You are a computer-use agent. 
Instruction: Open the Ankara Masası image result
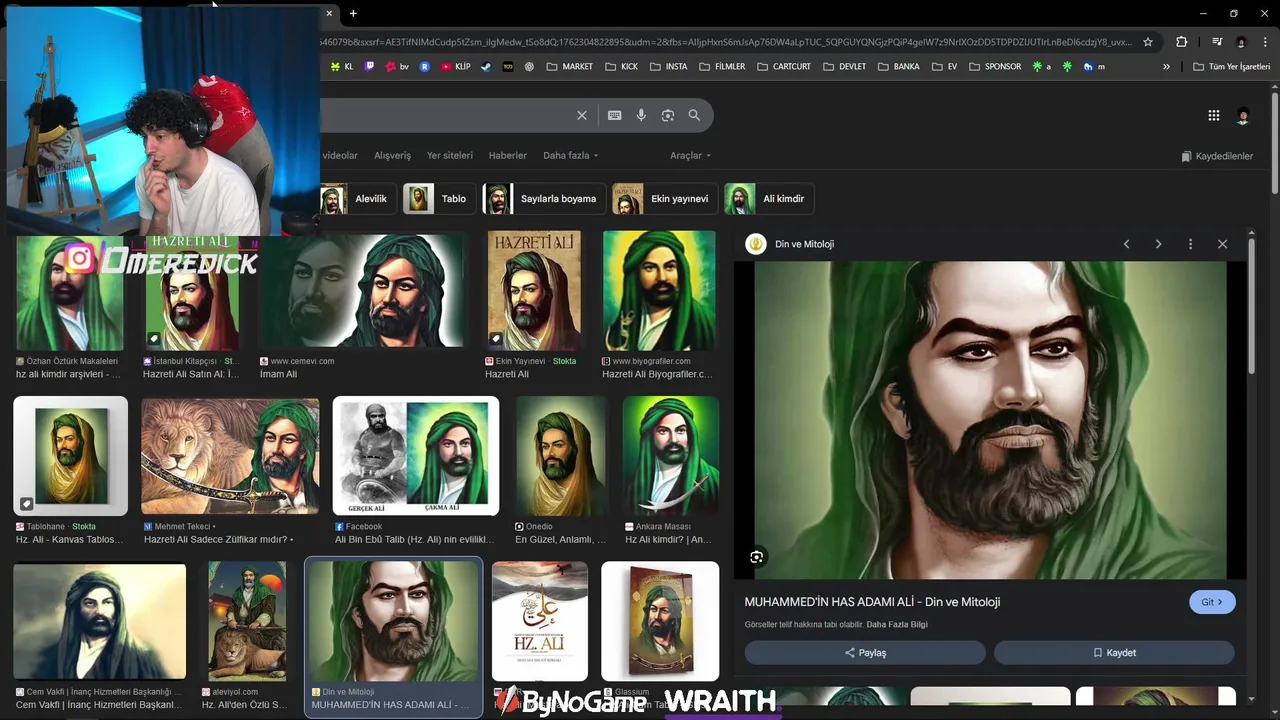coord(670,456)
